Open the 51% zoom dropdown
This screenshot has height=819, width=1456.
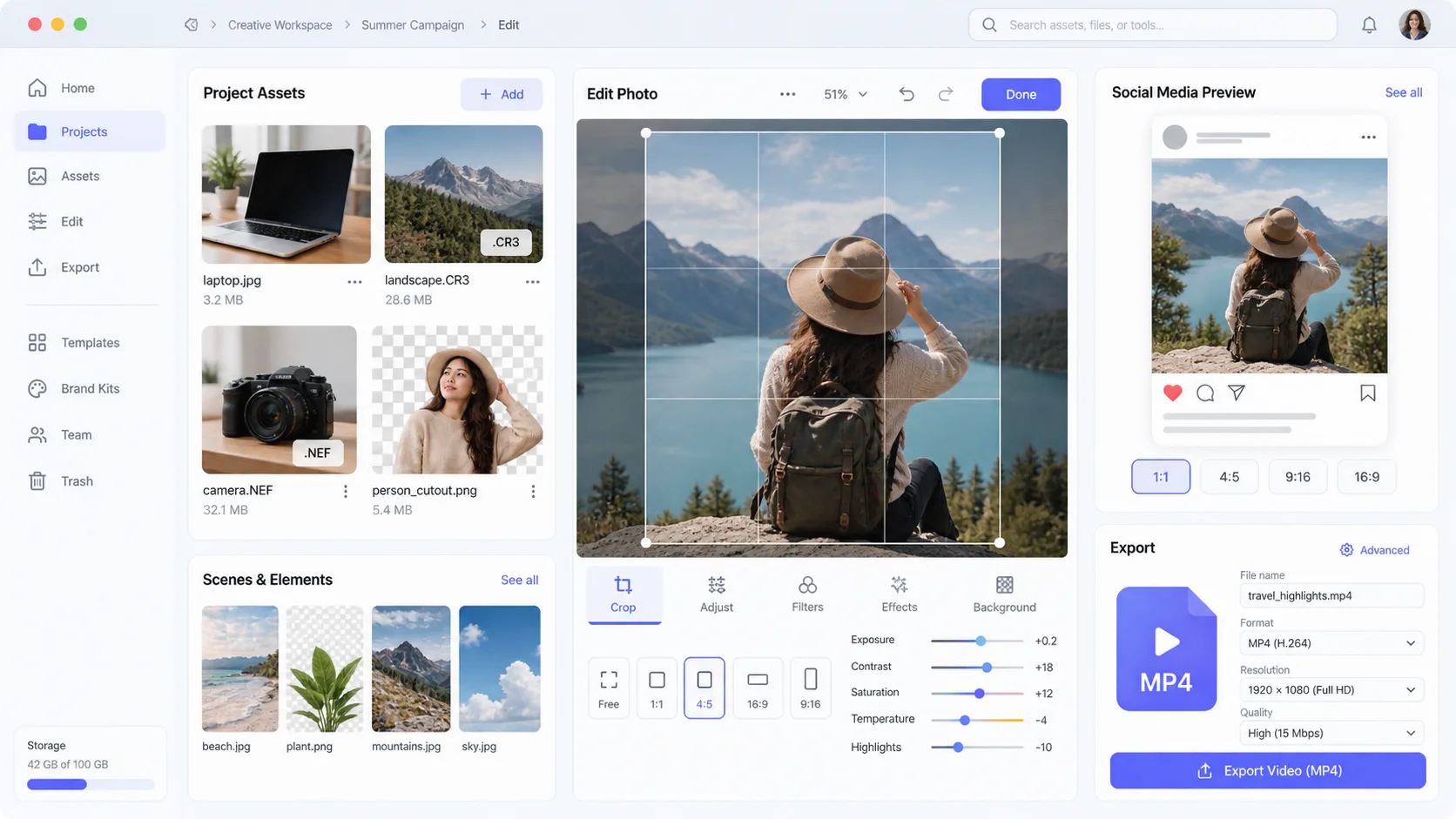coord(846,94)
